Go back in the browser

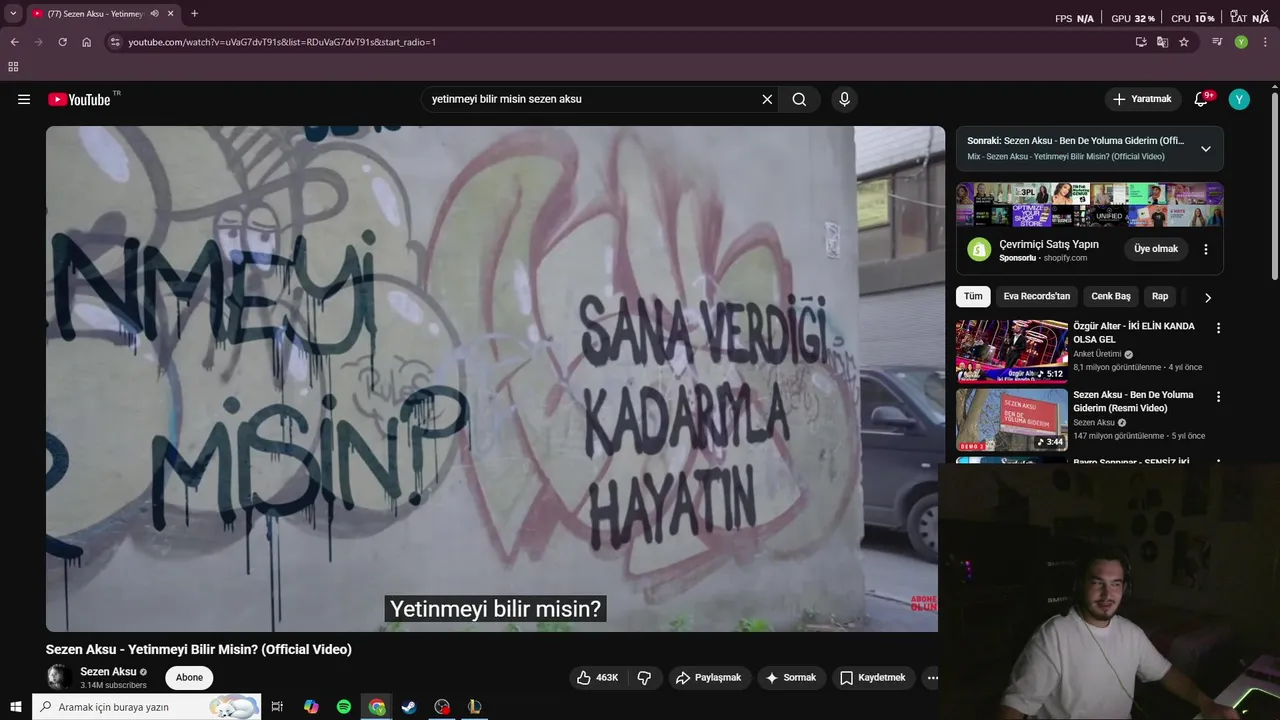14,42
